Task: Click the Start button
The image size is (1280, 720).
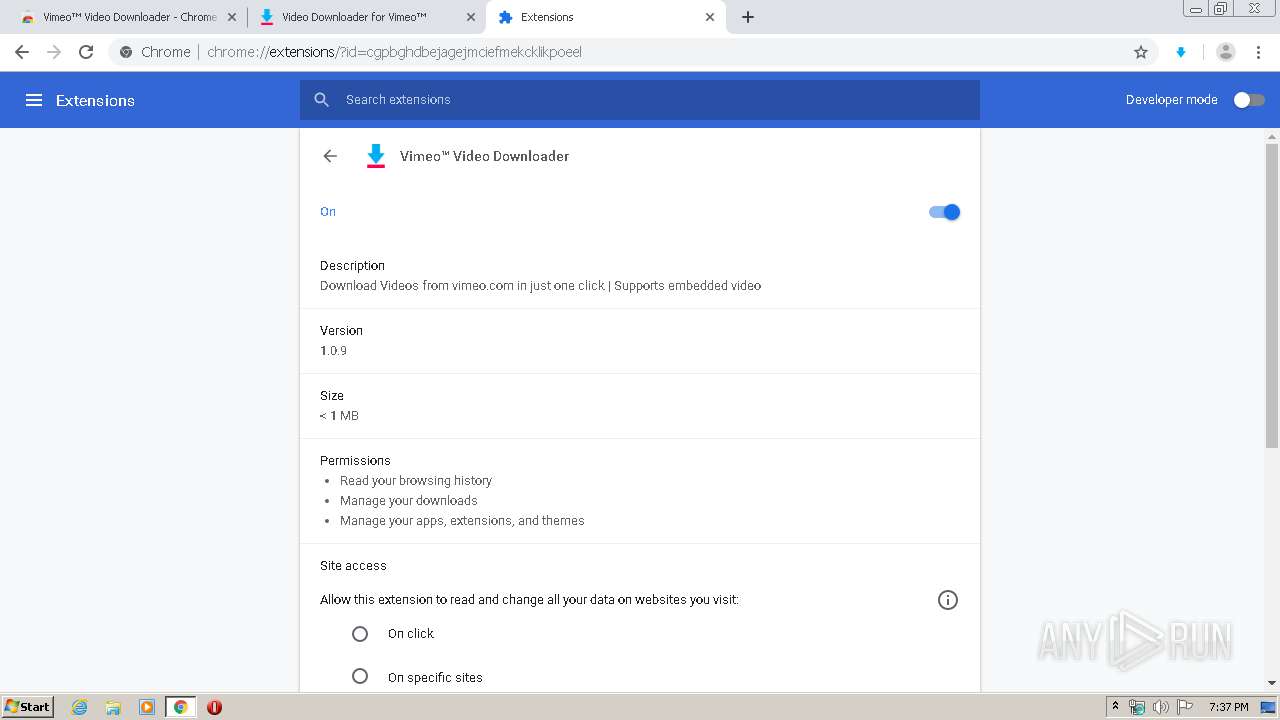Action: click(28, 707)
